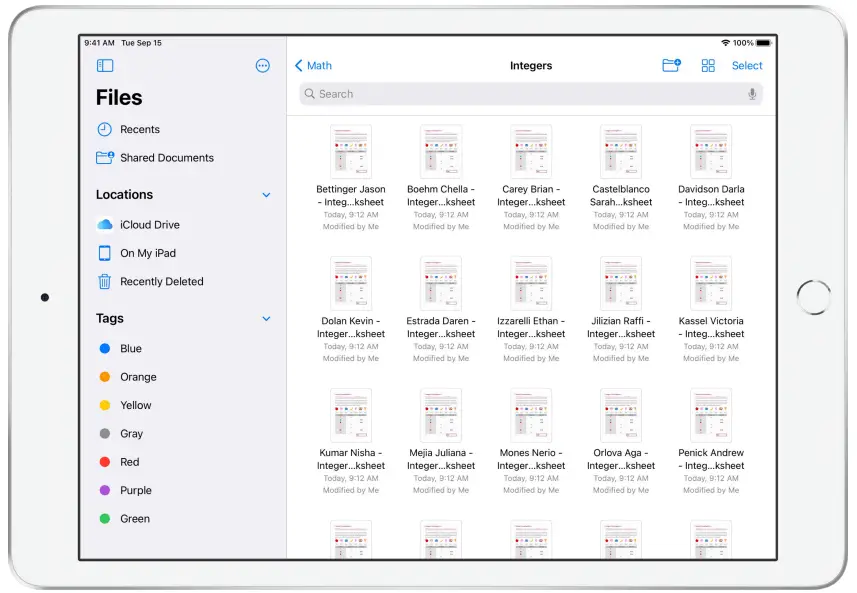Tap the Select button
This screenshot has height=593, width=857.
tap(747, 66)
